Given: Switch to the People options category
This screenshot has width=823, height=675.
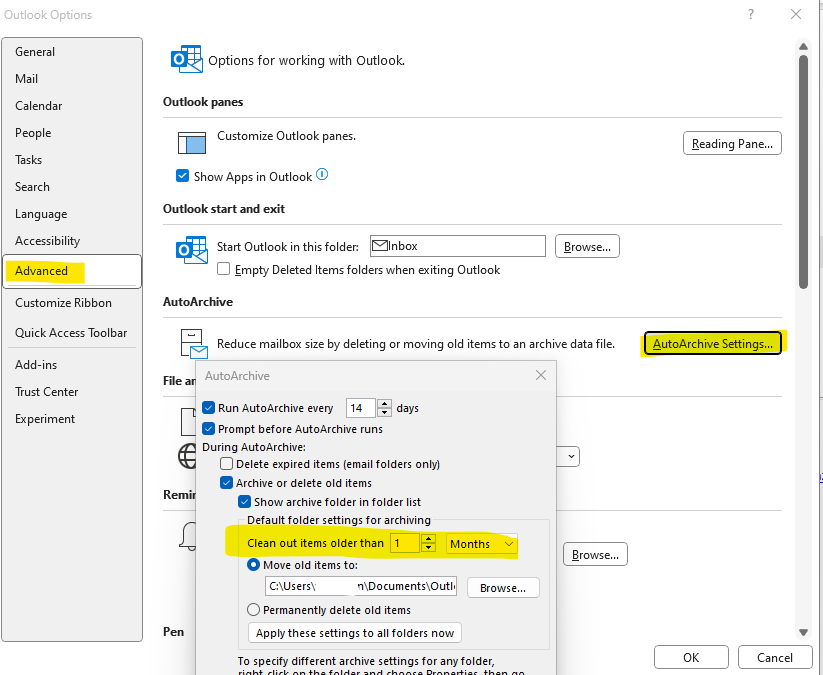Looking at the screenshot, I should pos(72,133).
